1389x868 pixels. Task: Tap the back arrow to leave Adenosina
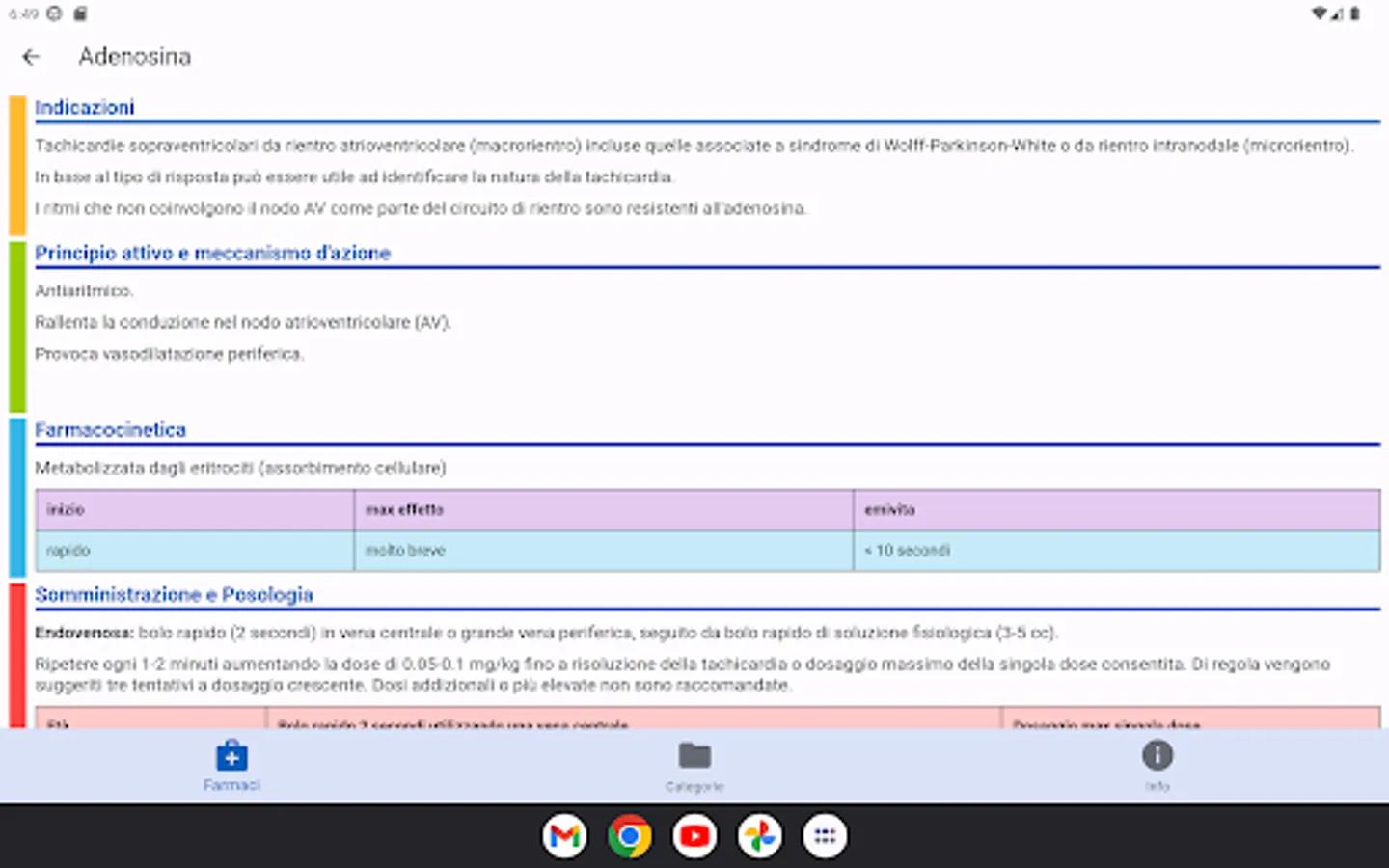32,56
